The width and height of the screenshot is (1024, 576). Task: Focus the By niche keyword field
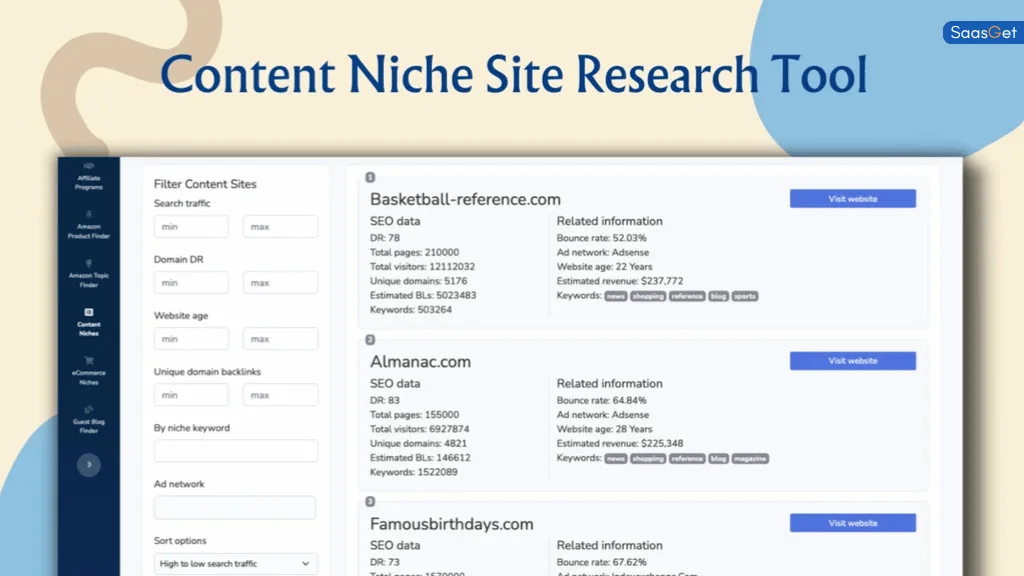tap(236, 451)
